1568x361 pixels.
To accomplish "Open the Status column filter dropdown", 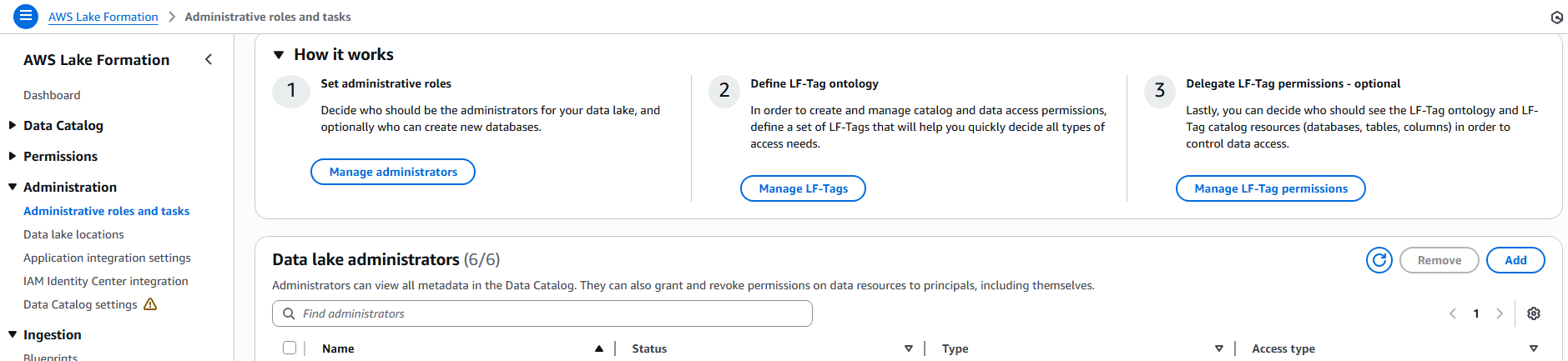I will pyautogui.click(x=908, y=348).
